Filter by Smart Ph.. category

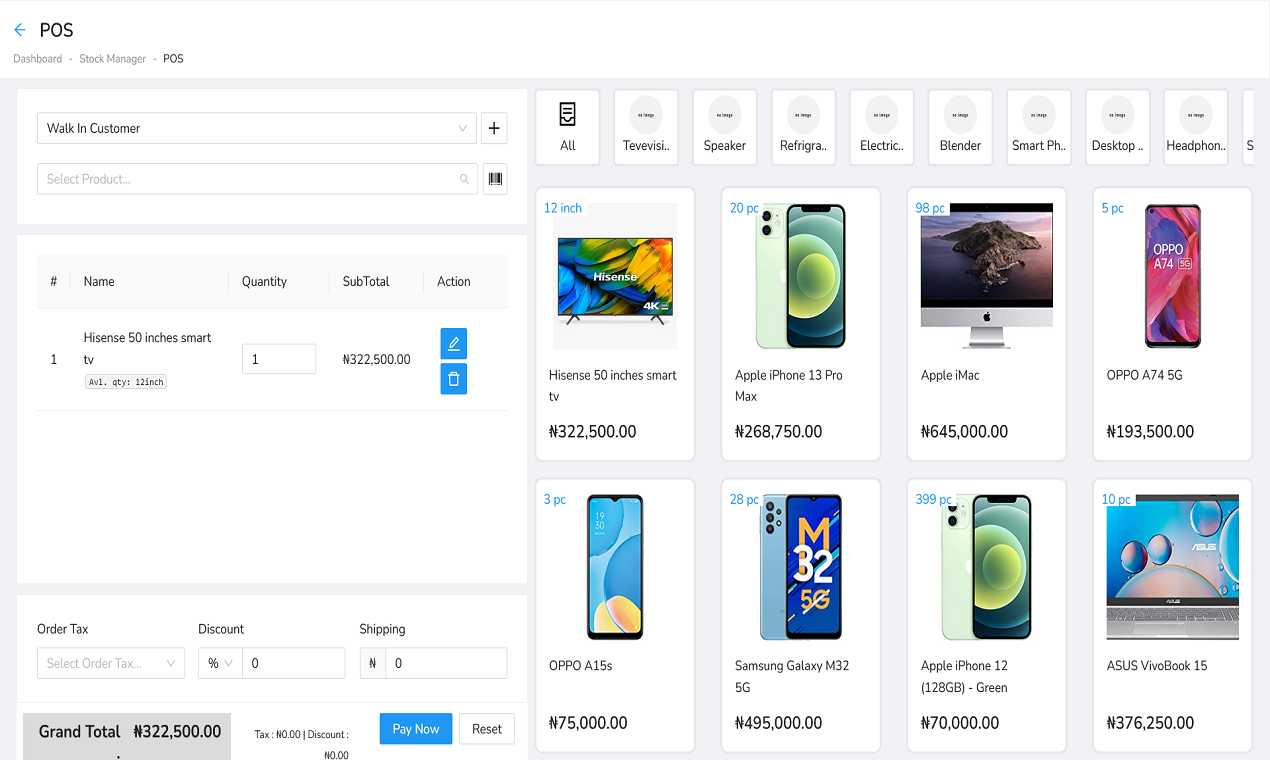[1039, 127]
